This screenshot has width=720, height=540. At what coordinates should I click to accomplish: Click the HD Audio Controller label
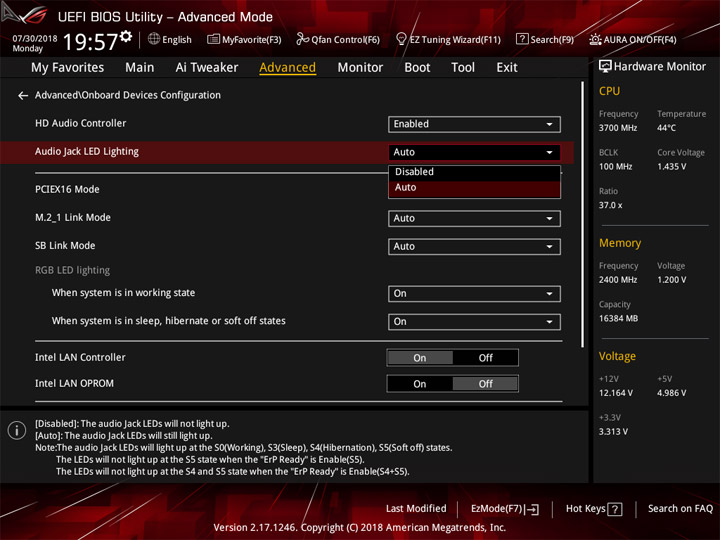pyautogui.click(x=80, y=123)
